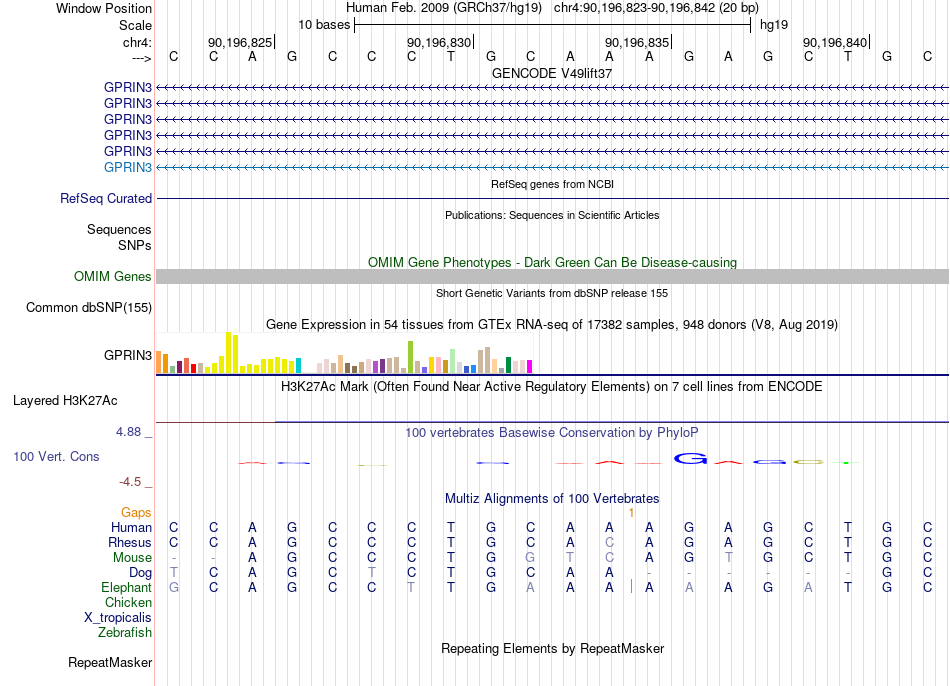Open the Layered H3K27Ac track label
Viewport: 950px width, 686px height.
point(65,401)
